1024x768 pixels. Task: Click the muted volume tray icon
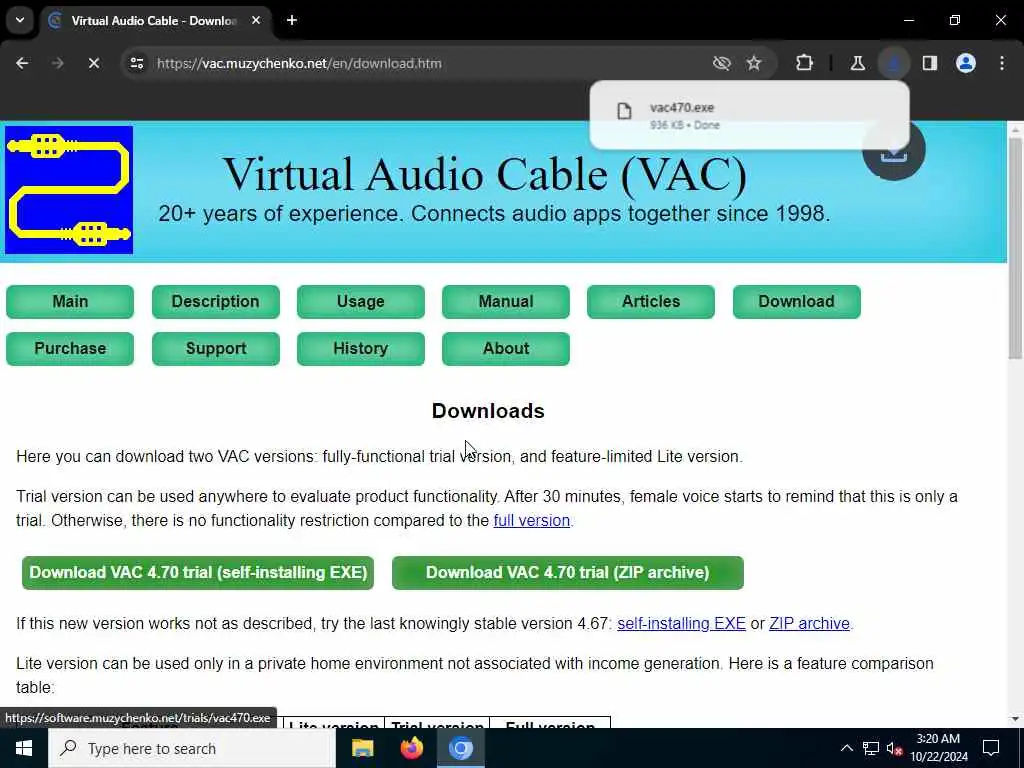click(894, 748)
